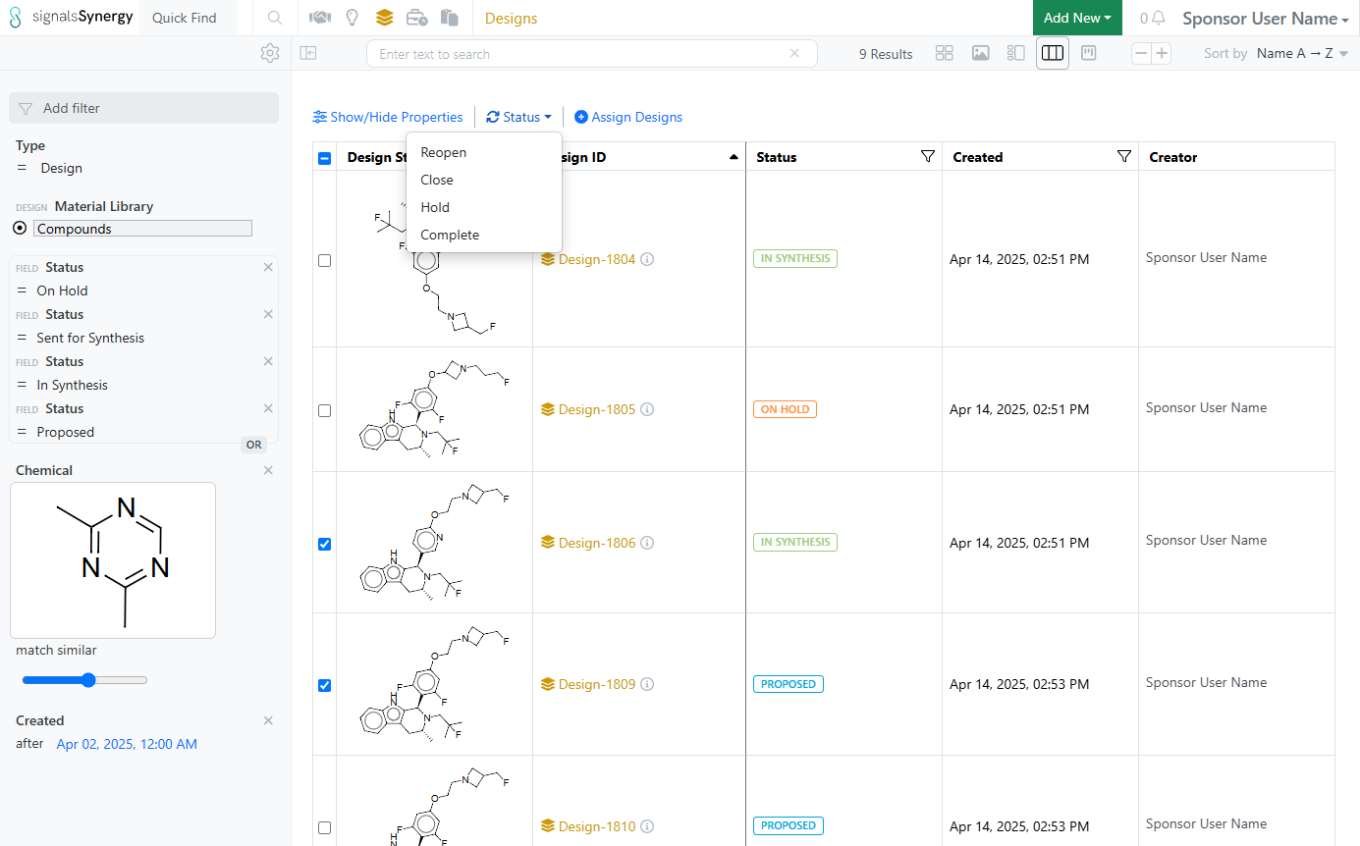The width and height of the screenshot is (1360, 846).
Task: Click the Add filter button
Action: 143,108
